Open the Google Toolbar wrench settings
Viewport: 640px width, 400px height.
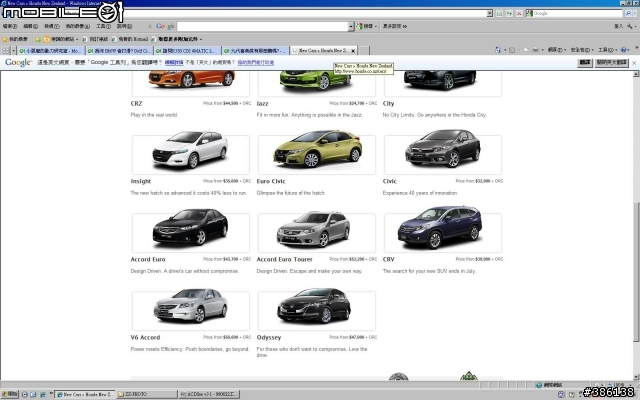coord(631,26)
